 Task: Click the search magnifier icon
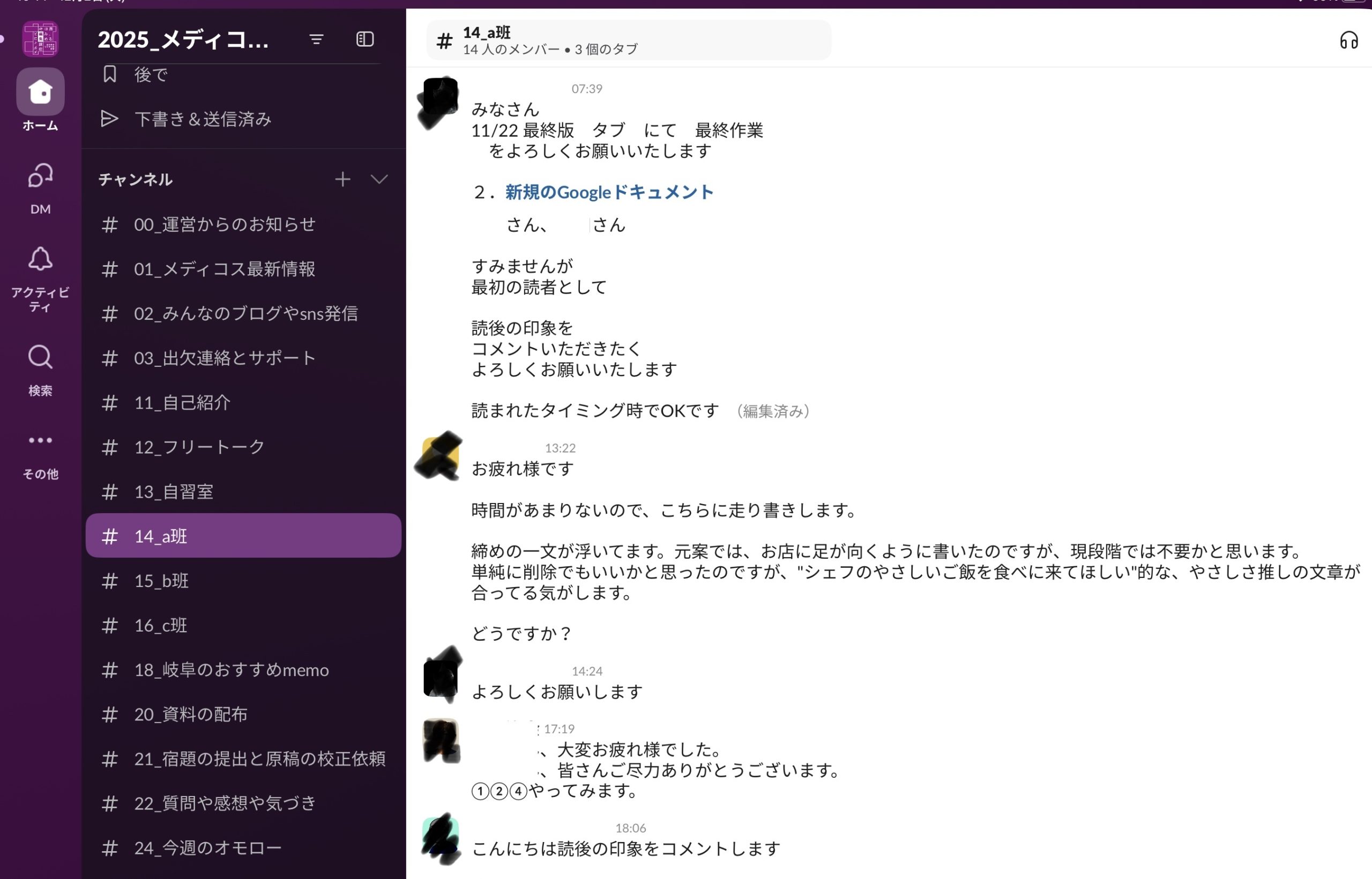point(40,357)
